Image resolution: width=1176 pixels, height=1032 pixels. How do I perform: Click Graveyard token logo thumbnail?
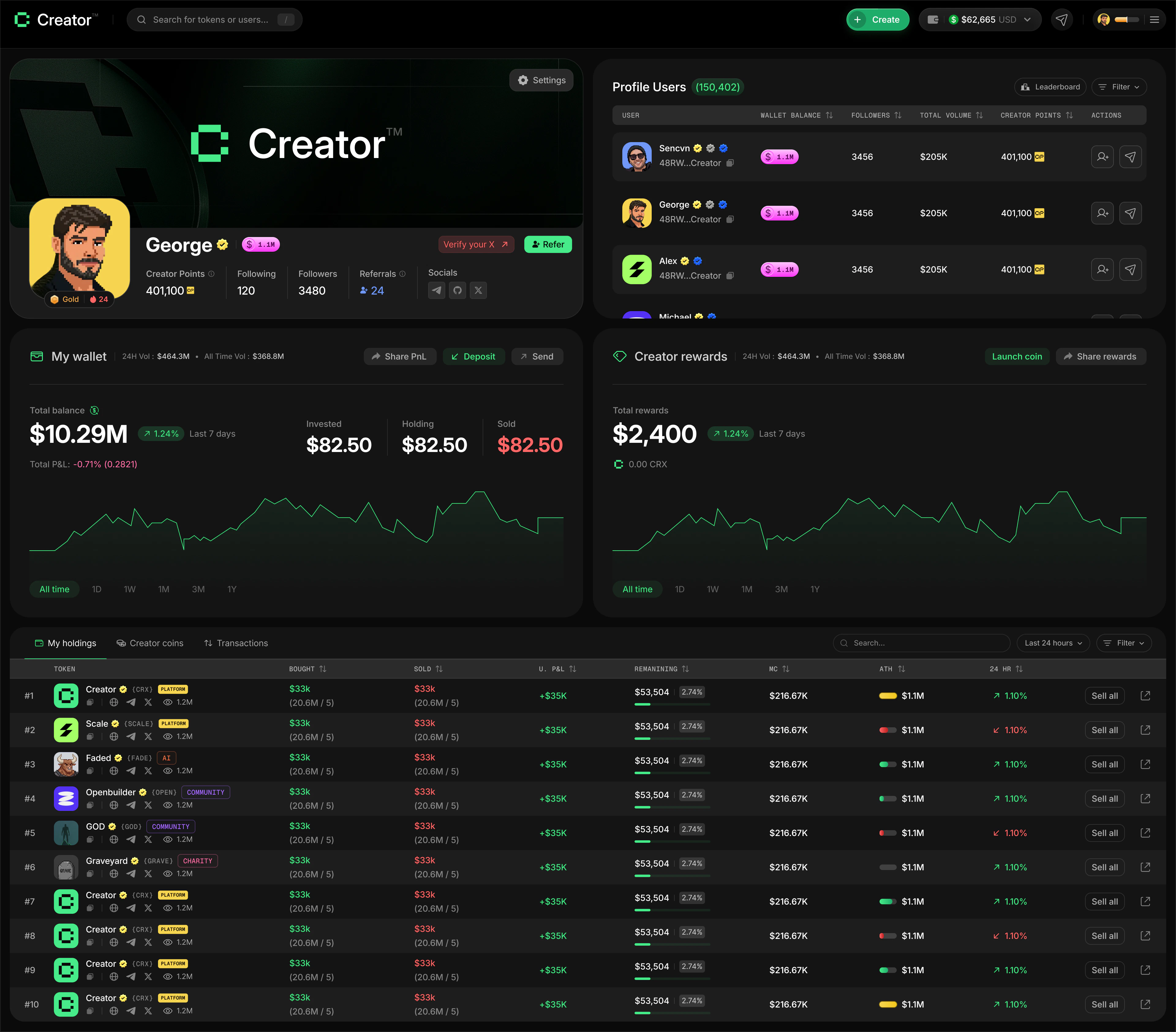coord(66,867)
